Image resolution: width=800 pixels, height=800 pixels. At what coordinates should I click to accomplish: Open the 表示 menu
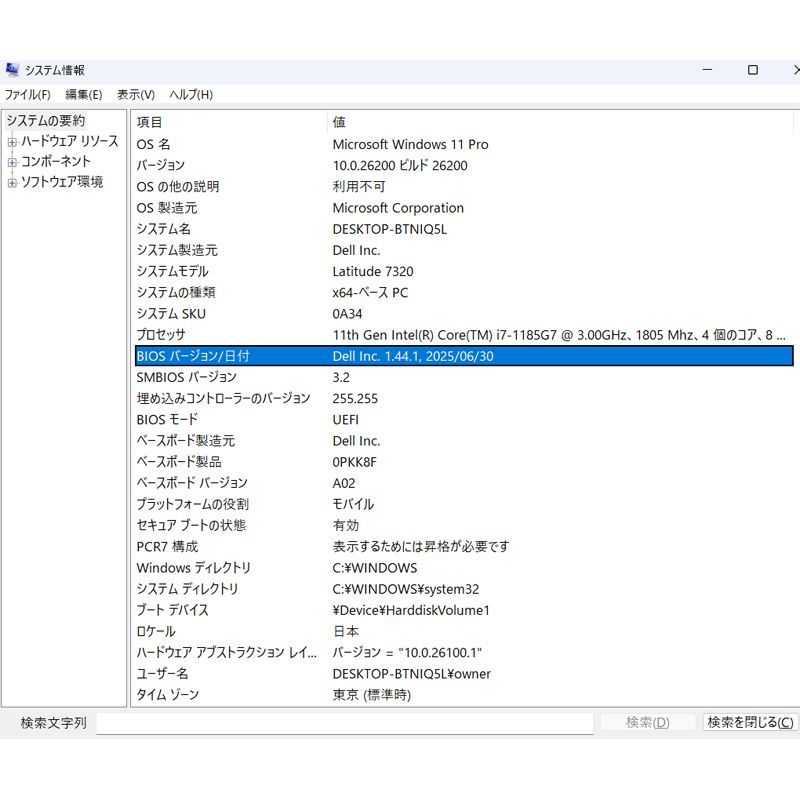point(135,94)
